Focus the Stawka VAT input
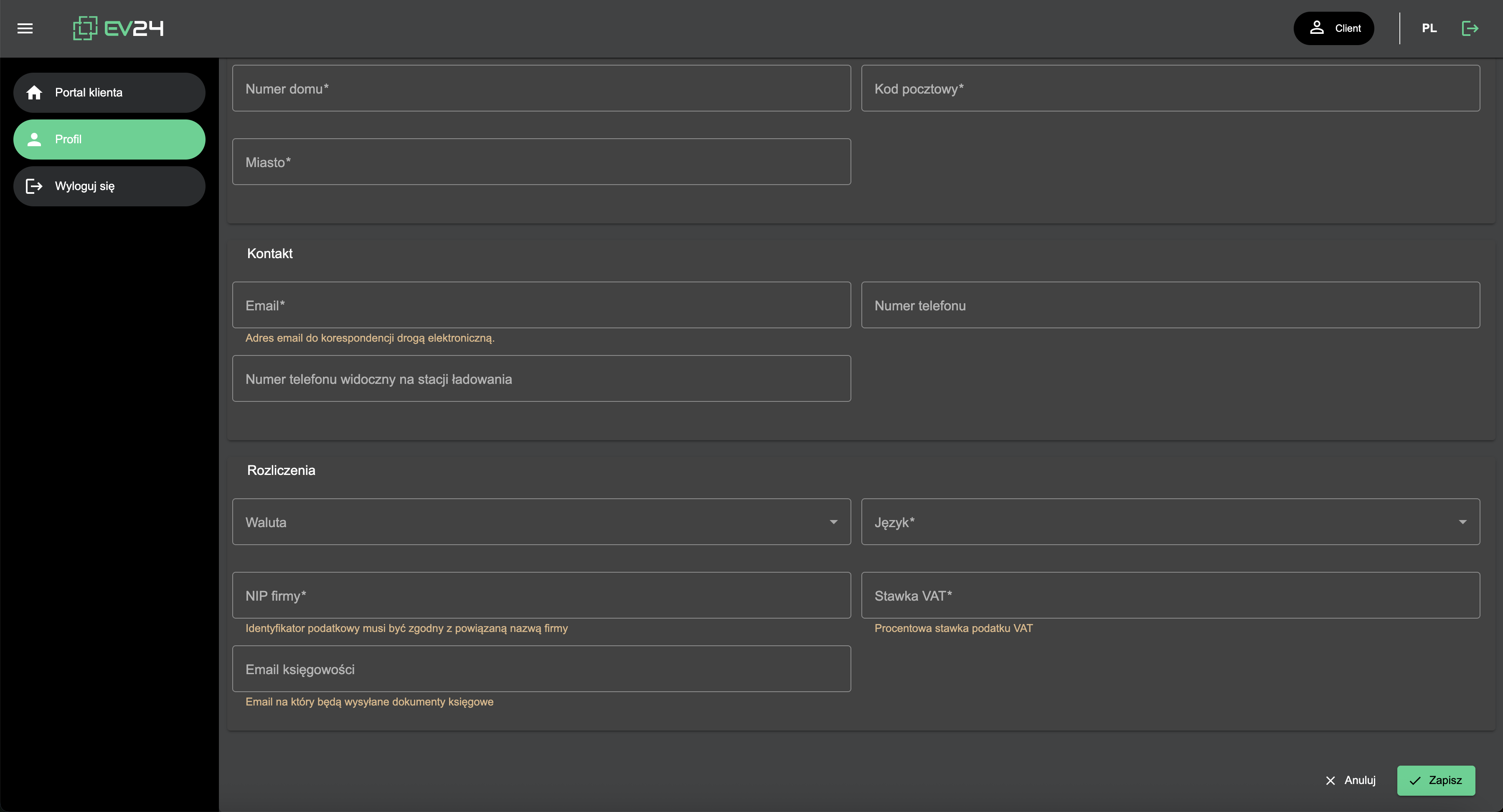 (x=1170, y=596)
